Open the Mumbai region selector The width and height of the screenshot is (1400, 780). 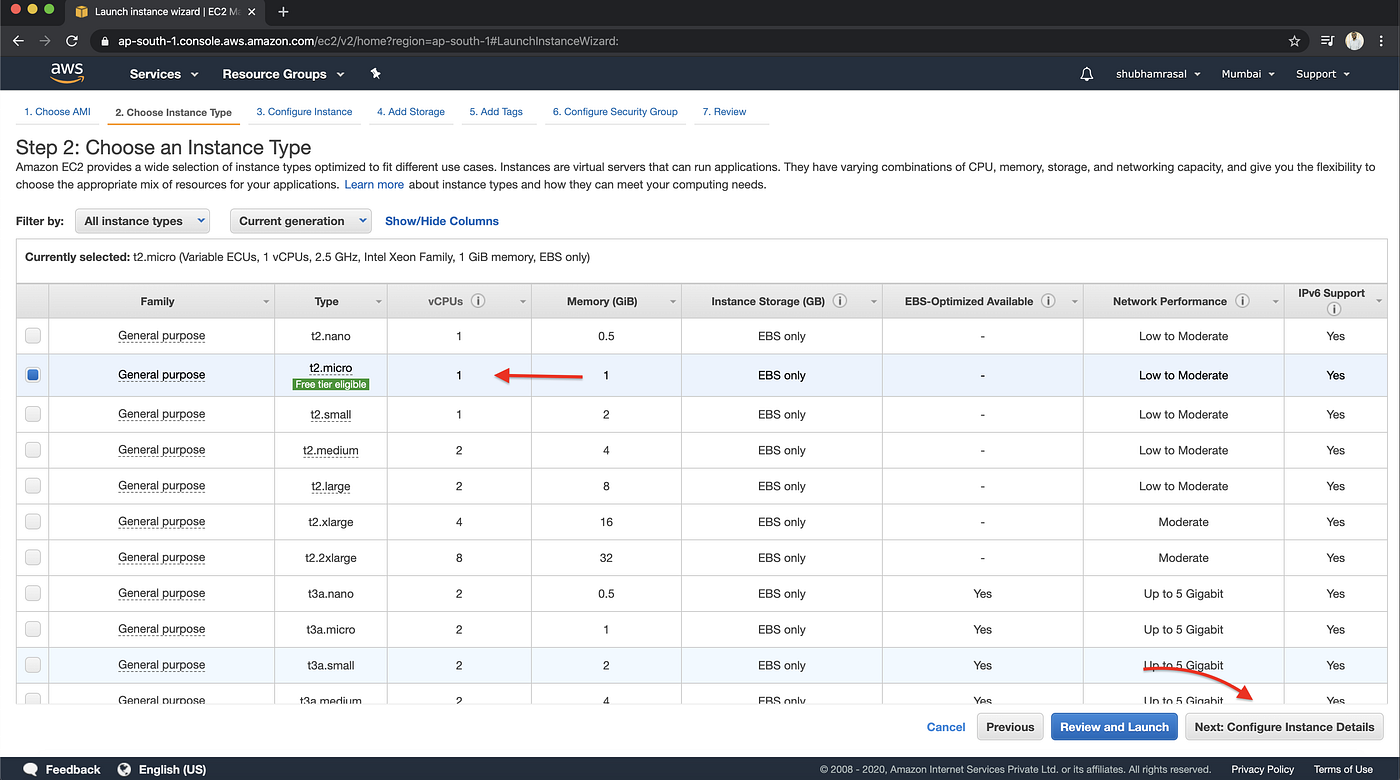[1249, 74]
